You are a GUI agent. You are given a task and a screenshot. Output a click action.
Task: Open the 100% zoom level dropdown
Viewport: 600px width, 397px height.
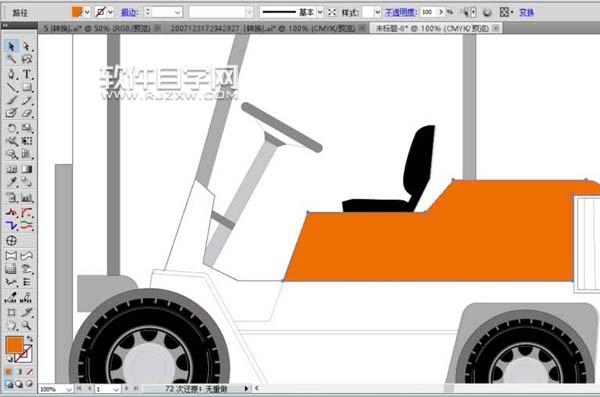click(x=68, y=389)
